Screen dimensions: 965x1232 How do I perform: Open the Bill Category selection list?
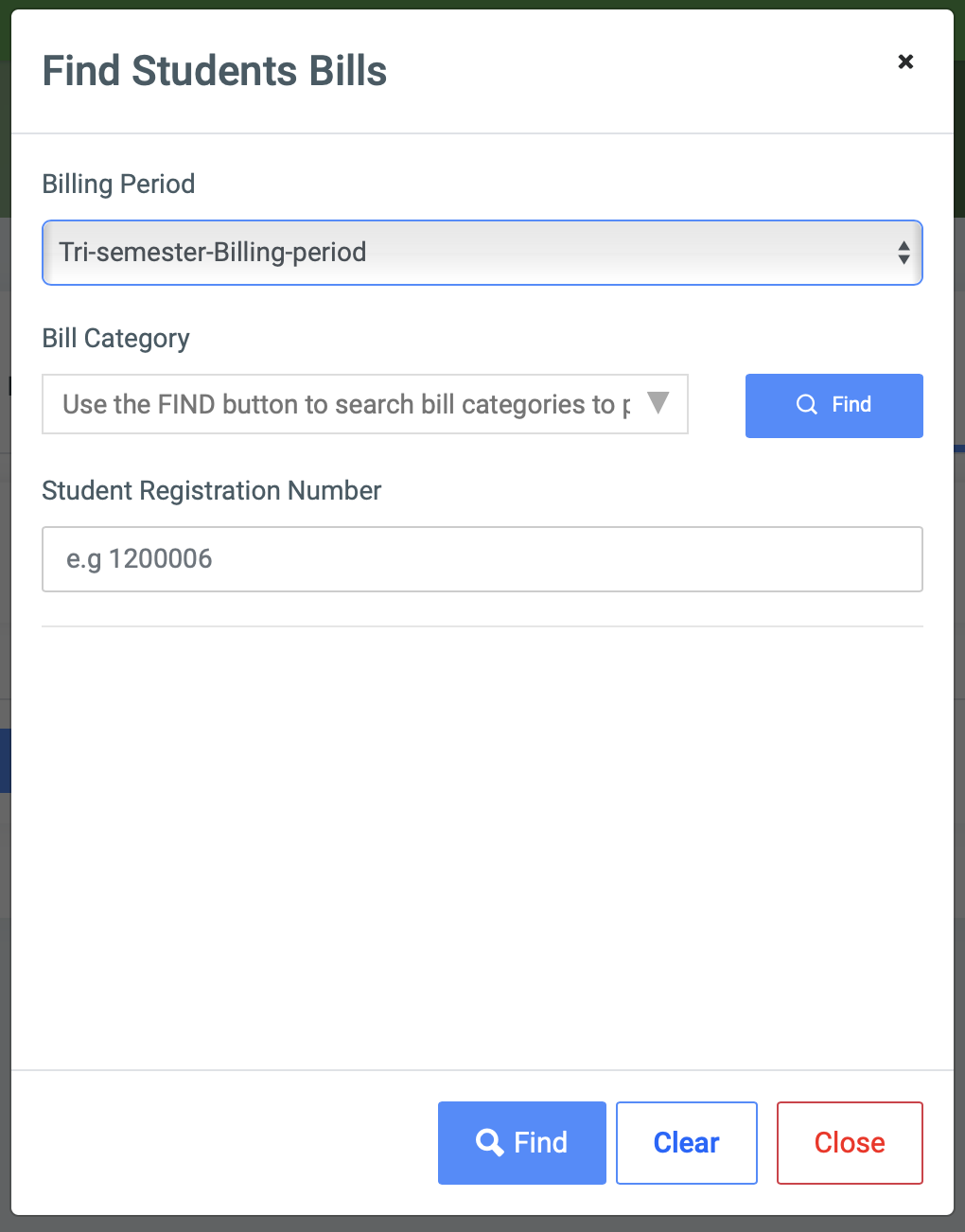pos(365,404)
